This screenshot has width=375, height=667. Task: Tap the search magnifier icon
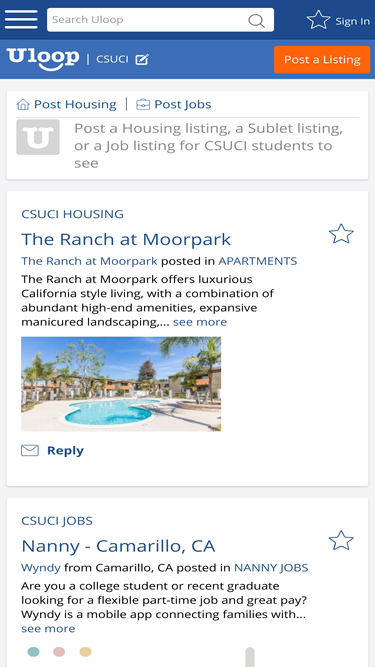click(256, 20)
